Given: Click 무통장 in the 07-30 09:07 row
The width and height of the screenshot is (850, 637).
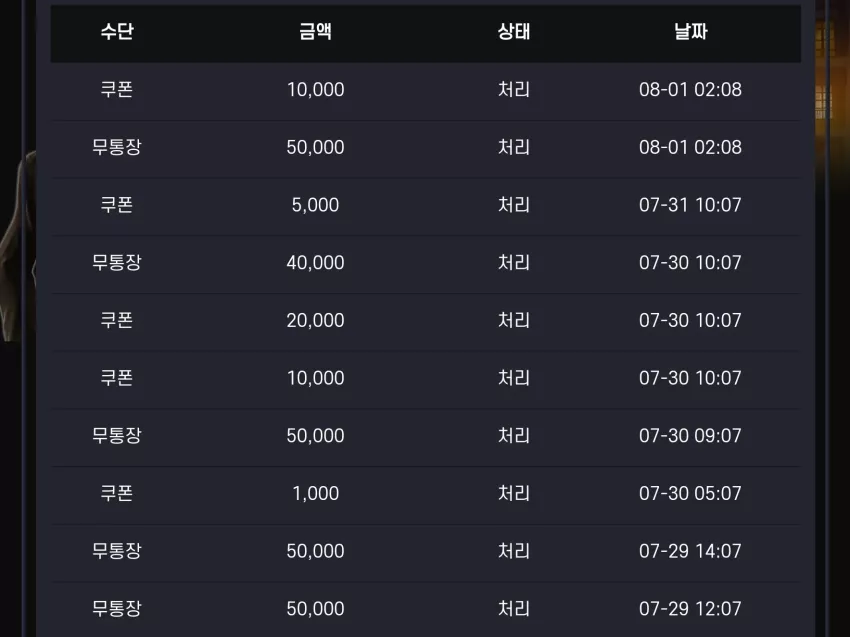Looking at the screenshot, I should (117, 436).
